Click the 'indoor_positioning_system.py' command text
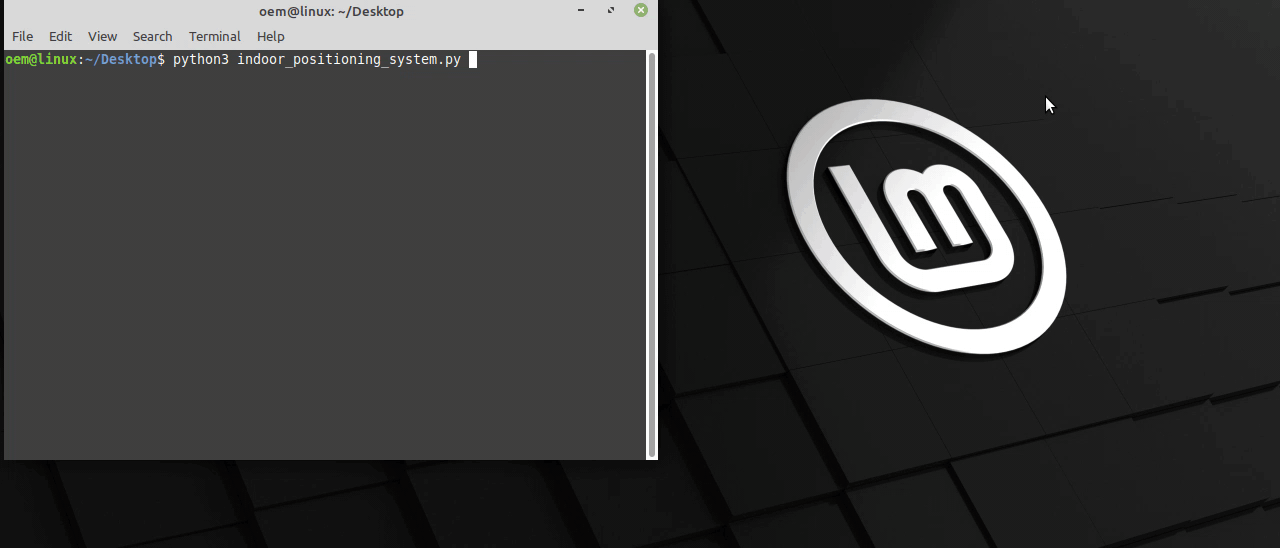Image resolution: width=1280 pixels, height=548 pixels. 349,60
